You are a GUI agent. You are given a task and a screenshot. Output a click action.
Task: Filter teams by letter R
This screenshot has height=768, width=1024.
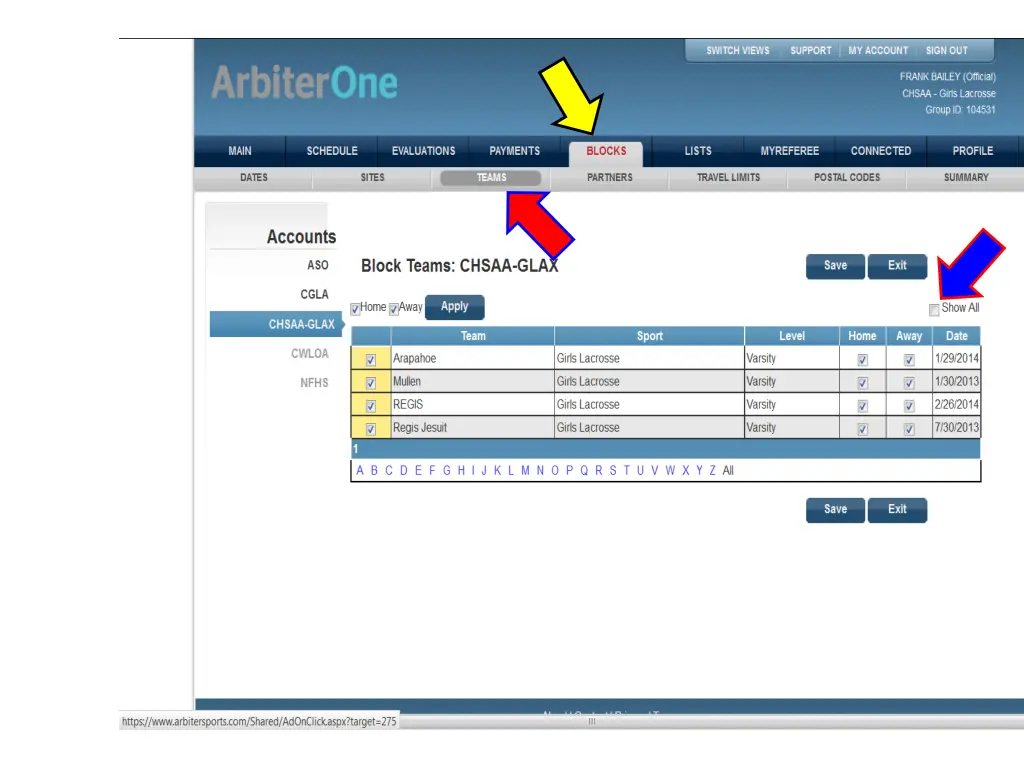(x=598, y=470)
